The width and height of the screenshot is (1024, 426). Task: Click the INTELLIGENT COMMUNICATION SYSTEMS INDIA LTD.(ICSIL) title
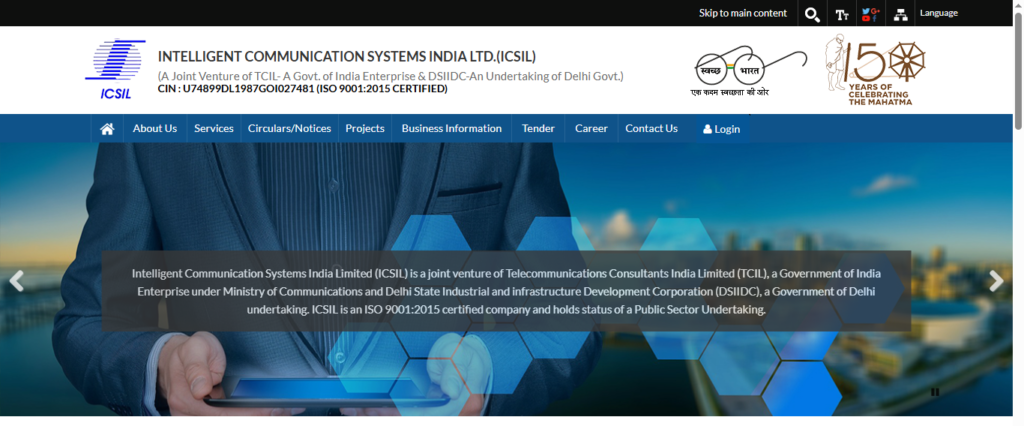click(347, 57)
